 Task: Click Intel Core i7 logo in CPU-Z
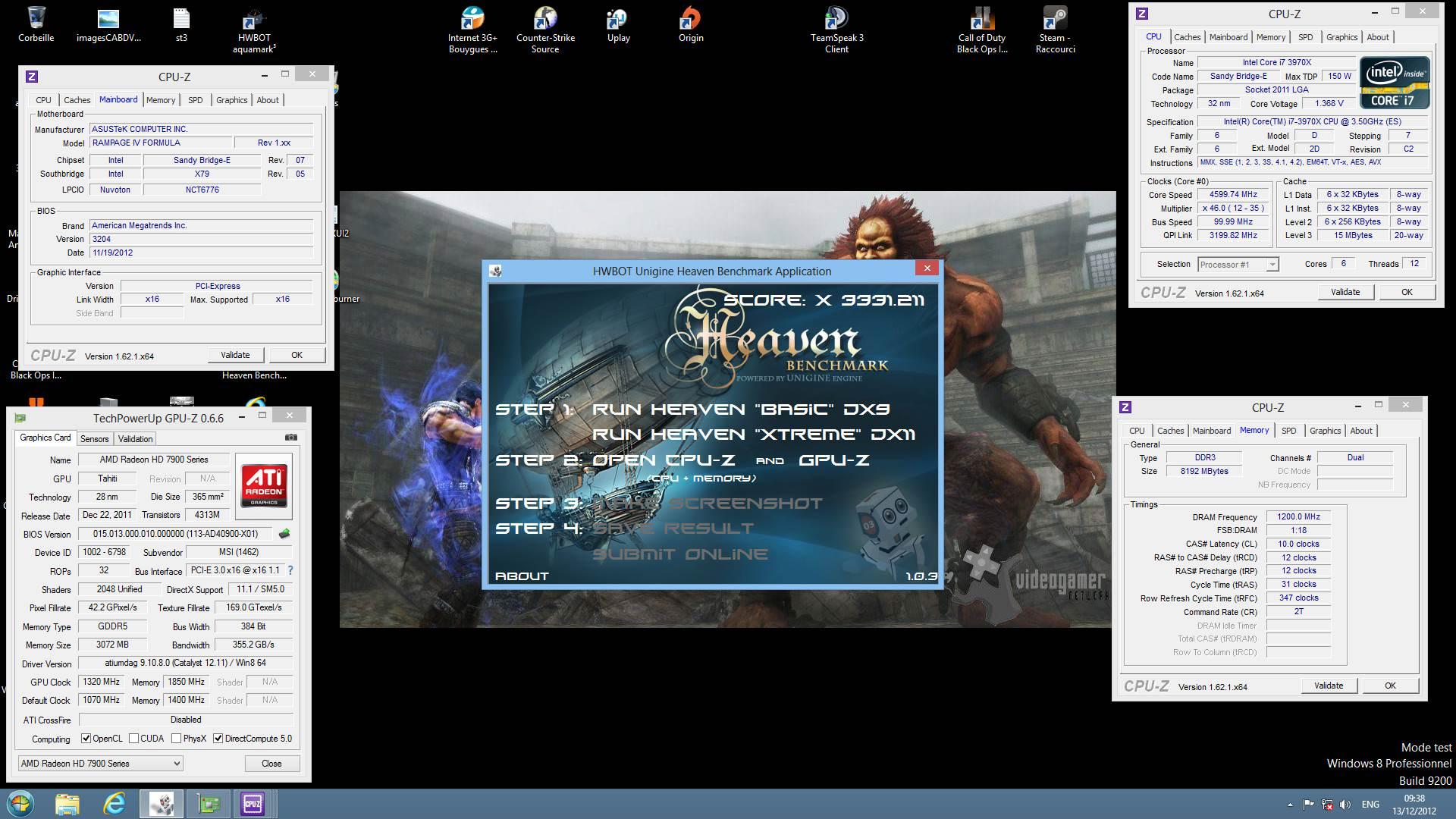1395,83
